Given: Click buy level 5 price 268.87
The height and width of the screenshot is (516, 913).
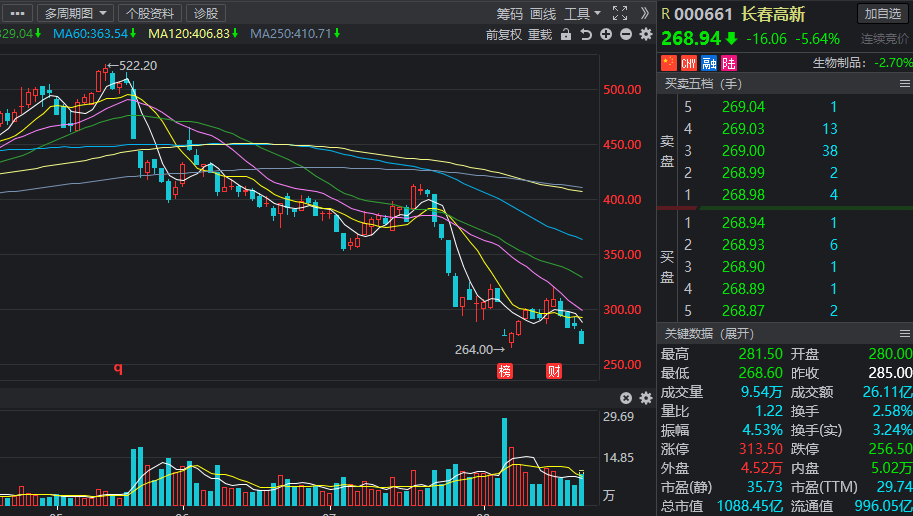Looking at the screenshot, I should click(x=743, y=311).
